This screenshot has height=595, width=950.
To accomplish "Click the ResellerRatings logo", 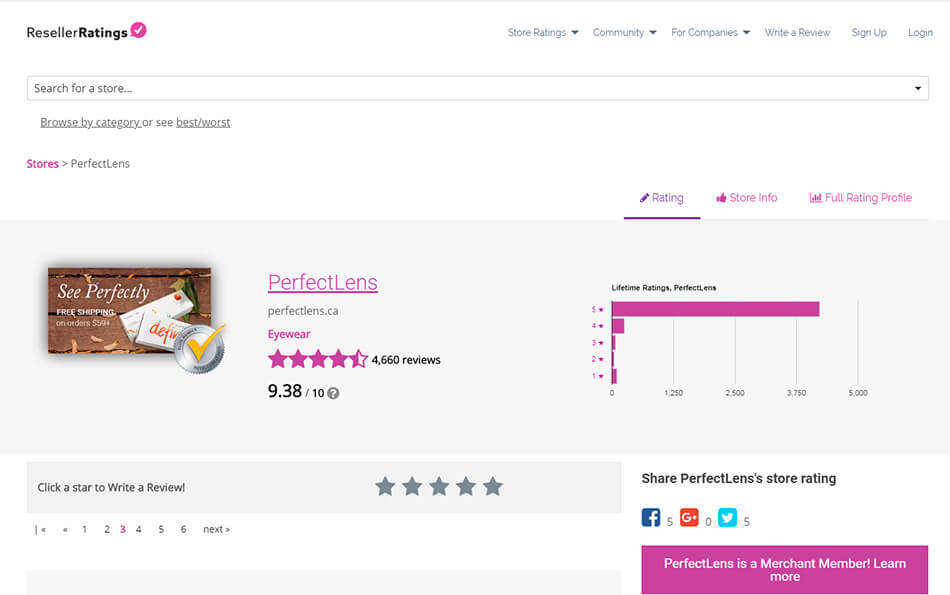I will [x=86, y=32].
